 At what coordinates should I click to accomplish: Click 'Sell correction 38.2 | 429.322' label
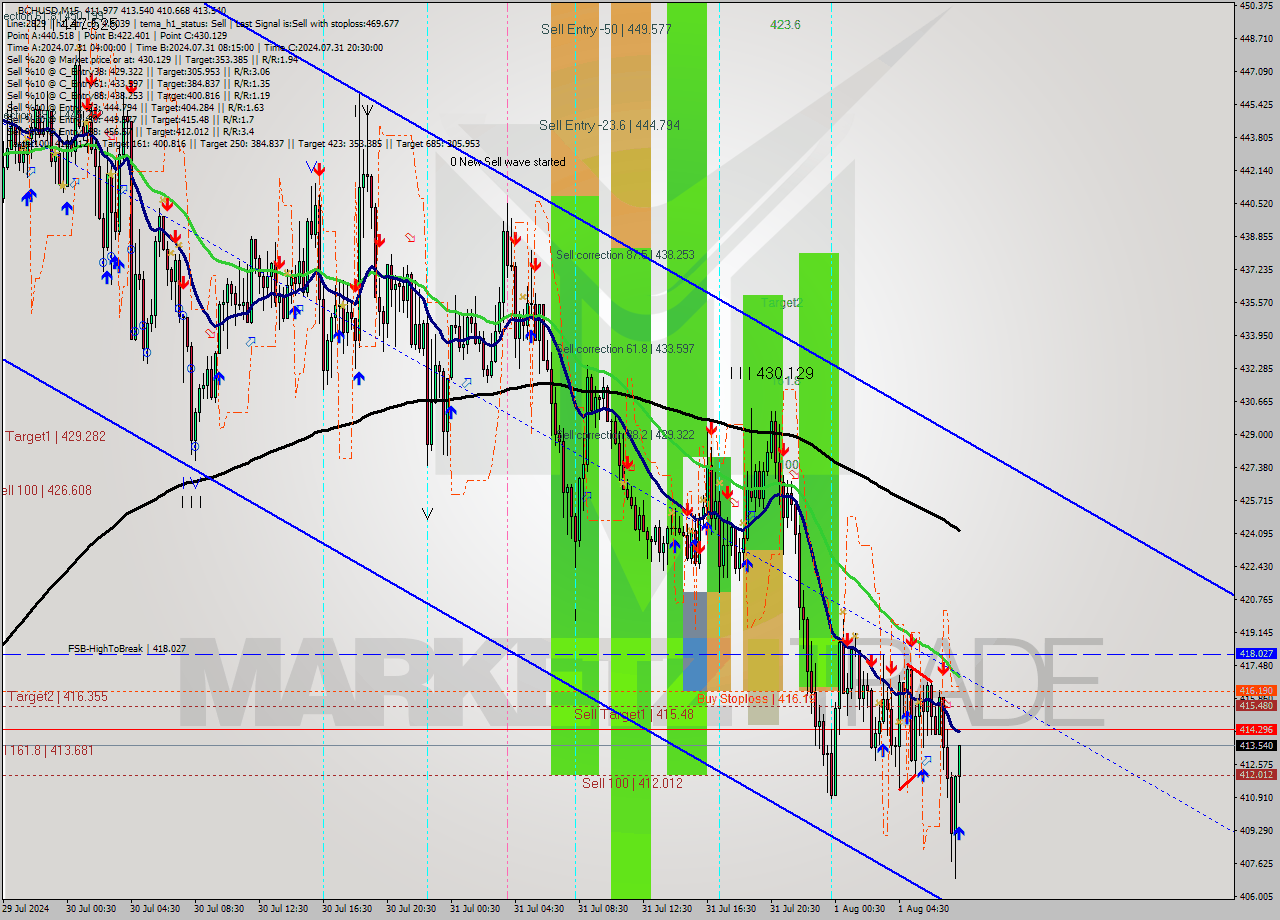point(625,435)
